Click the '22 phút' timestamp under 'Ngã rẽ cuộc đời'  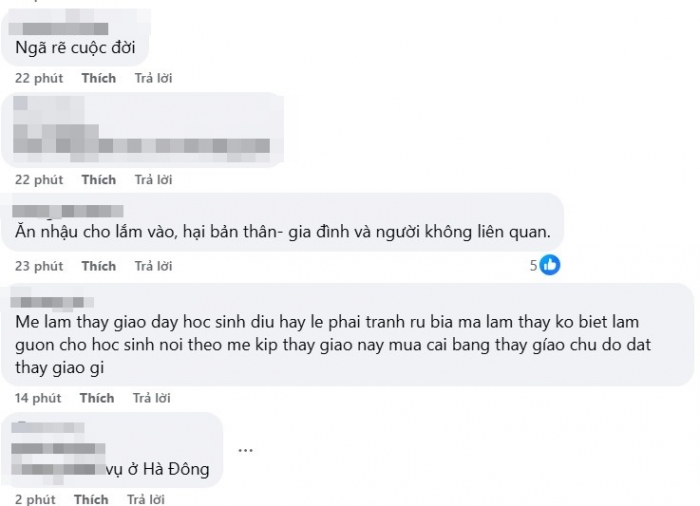39,78
